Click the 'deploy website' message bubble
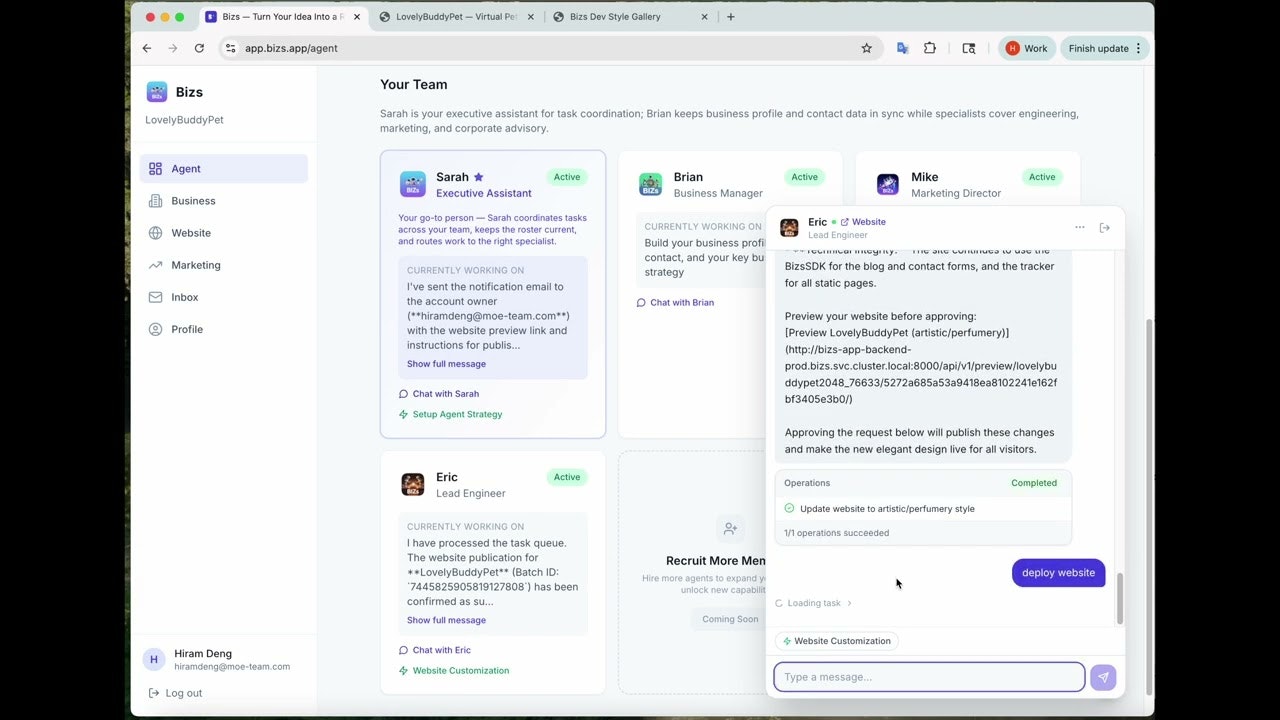The width and height of the screenshot is (1280, 720). 1058,573
